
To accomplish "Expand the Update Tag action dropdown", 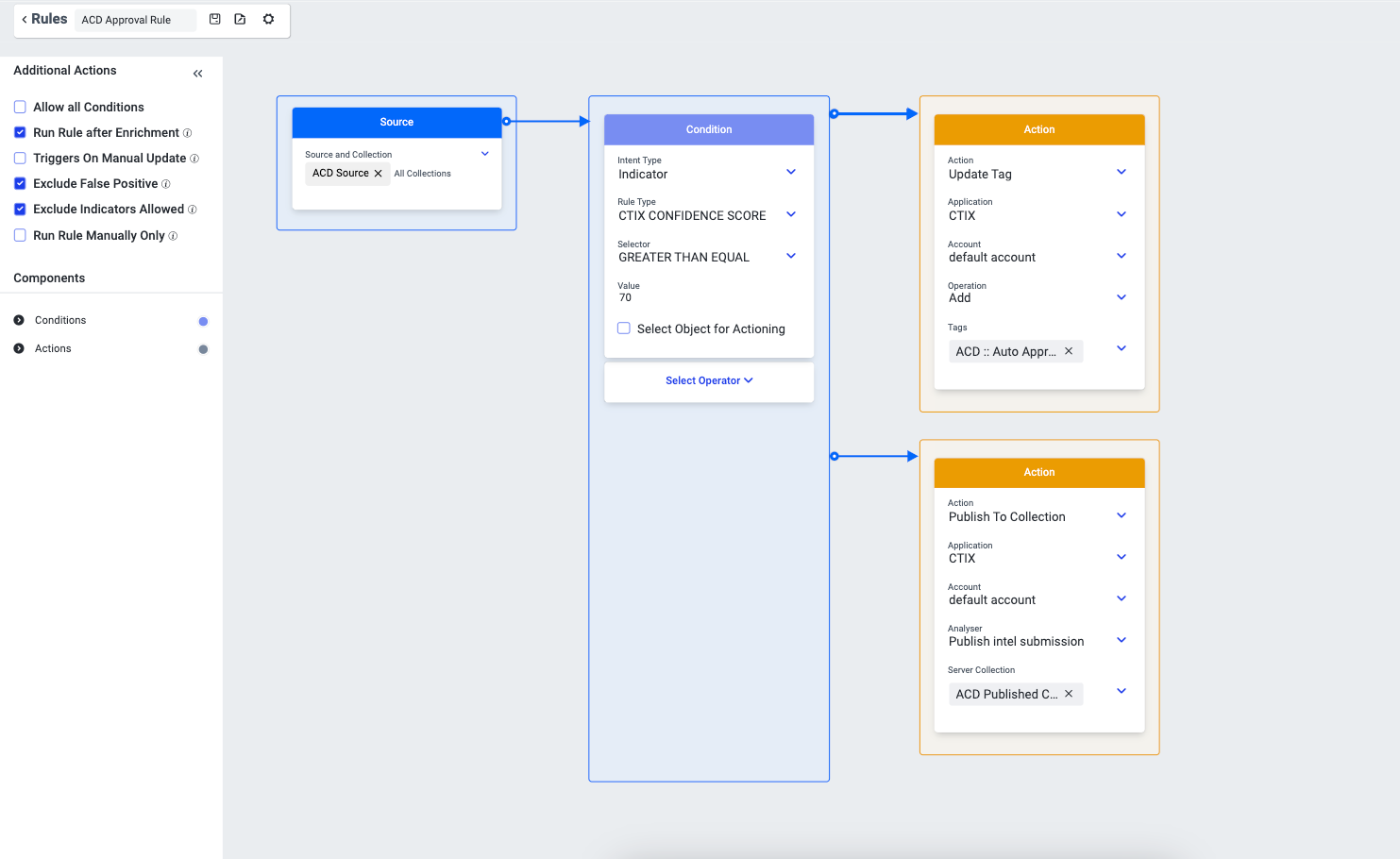I will point(1121,172).
